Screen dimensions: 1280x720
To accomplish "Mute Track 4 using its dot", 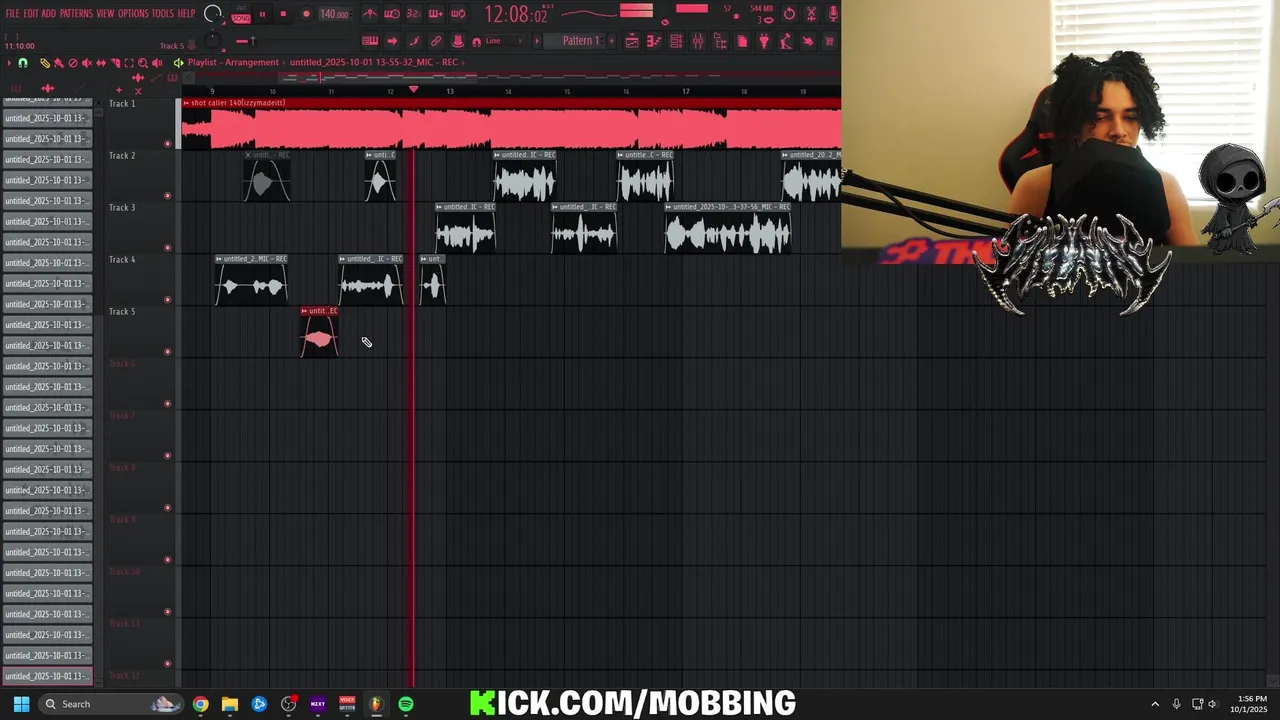I will click(167, 299).
